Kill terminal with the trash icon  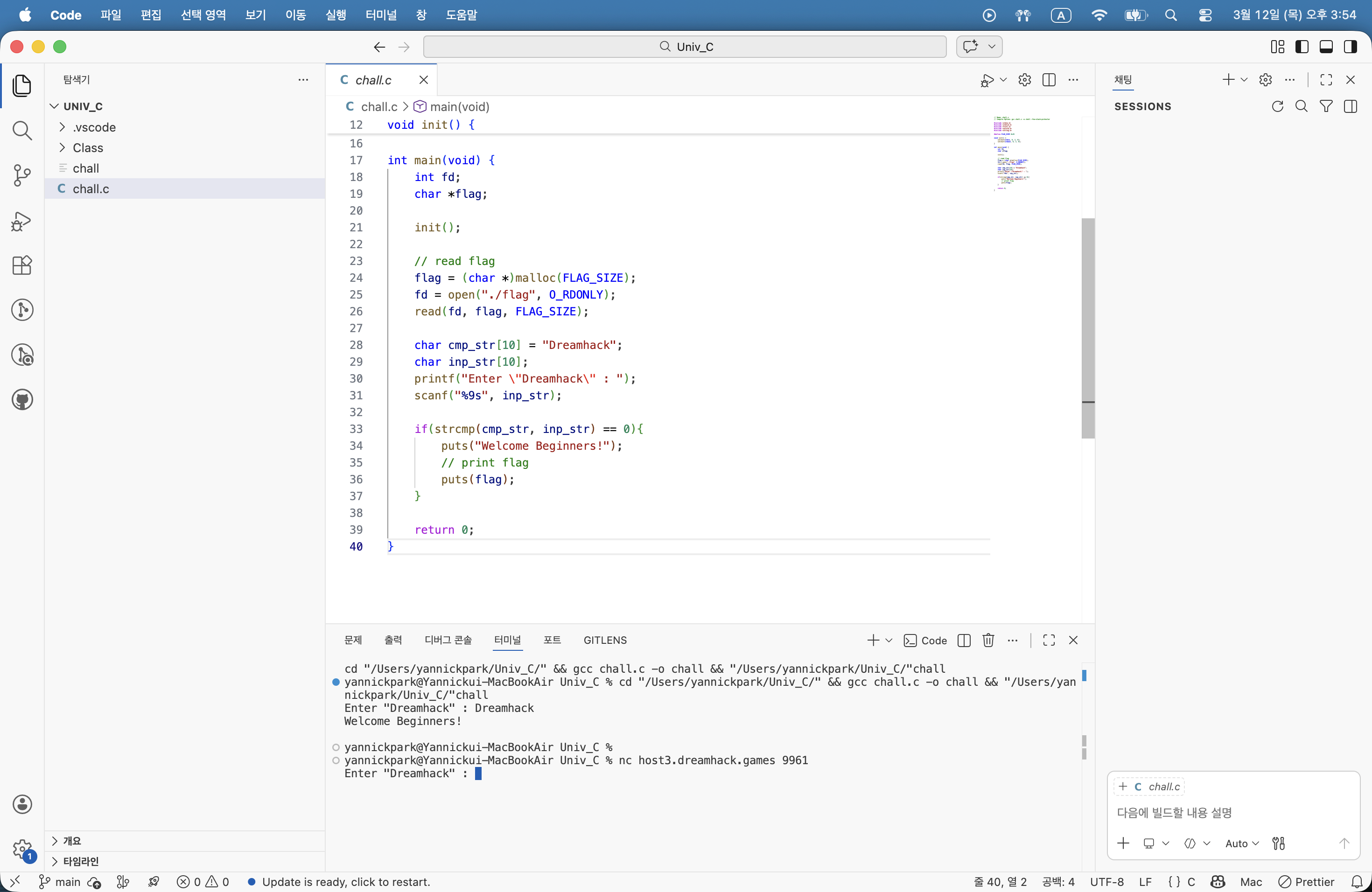click(988, 640)
